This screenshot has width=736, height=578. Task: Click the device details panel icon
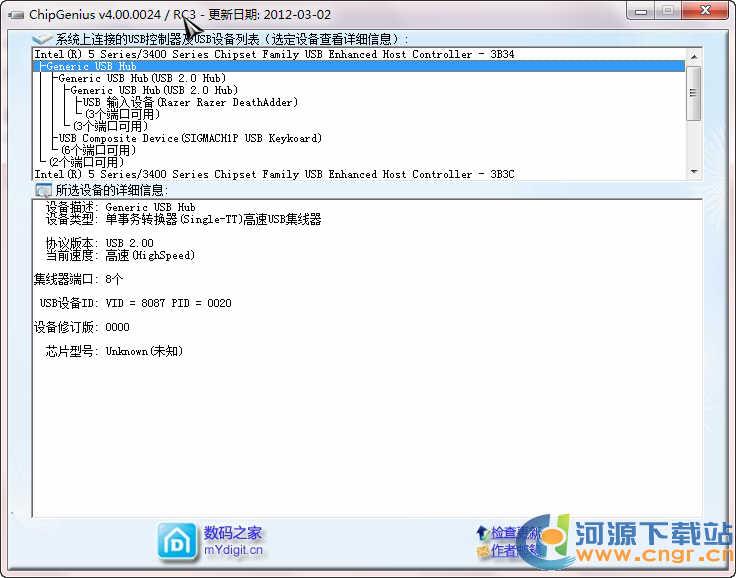point(42,190)
